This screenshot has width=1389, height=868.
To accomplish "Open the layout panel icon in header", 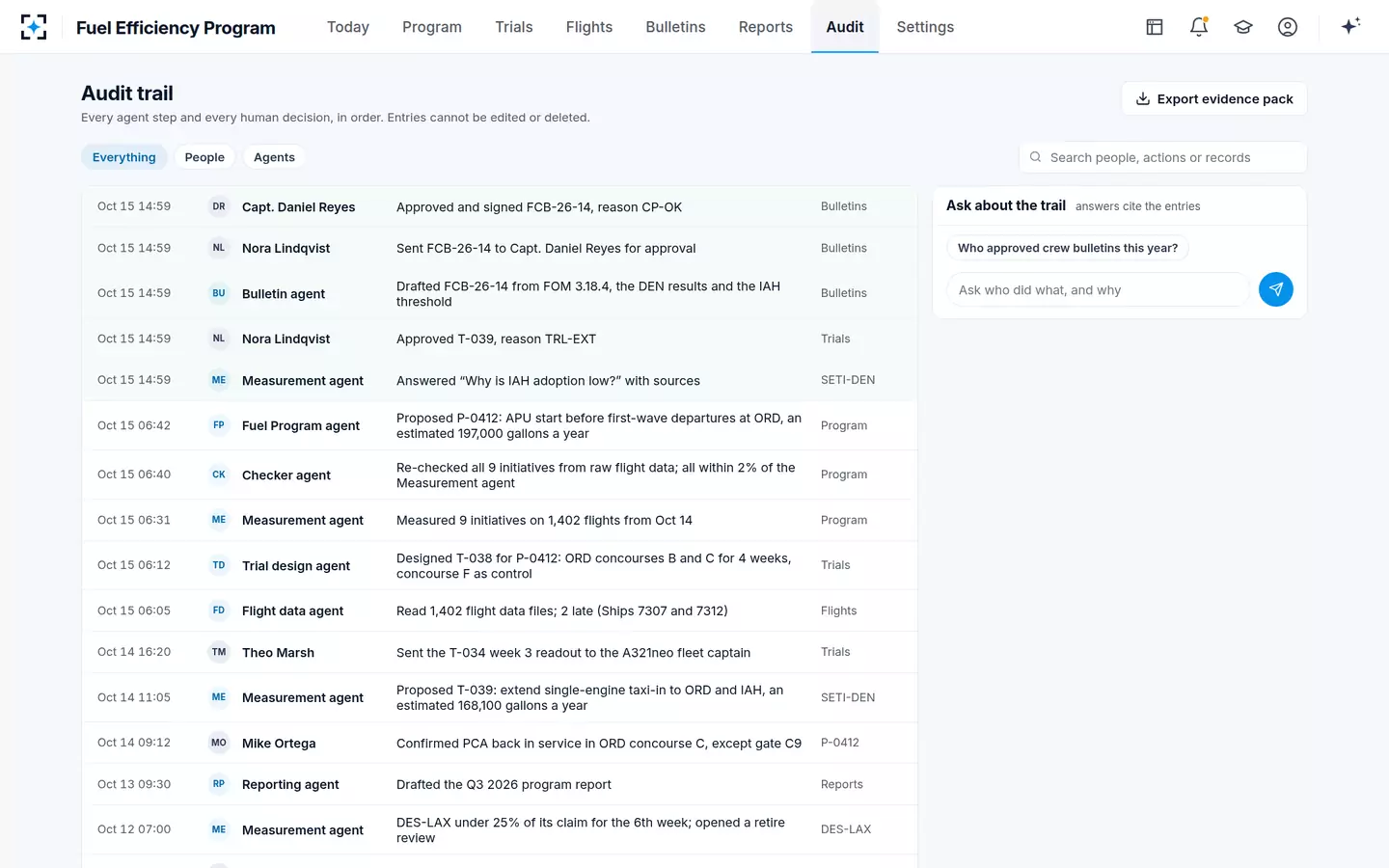I will click(1155, 27).
